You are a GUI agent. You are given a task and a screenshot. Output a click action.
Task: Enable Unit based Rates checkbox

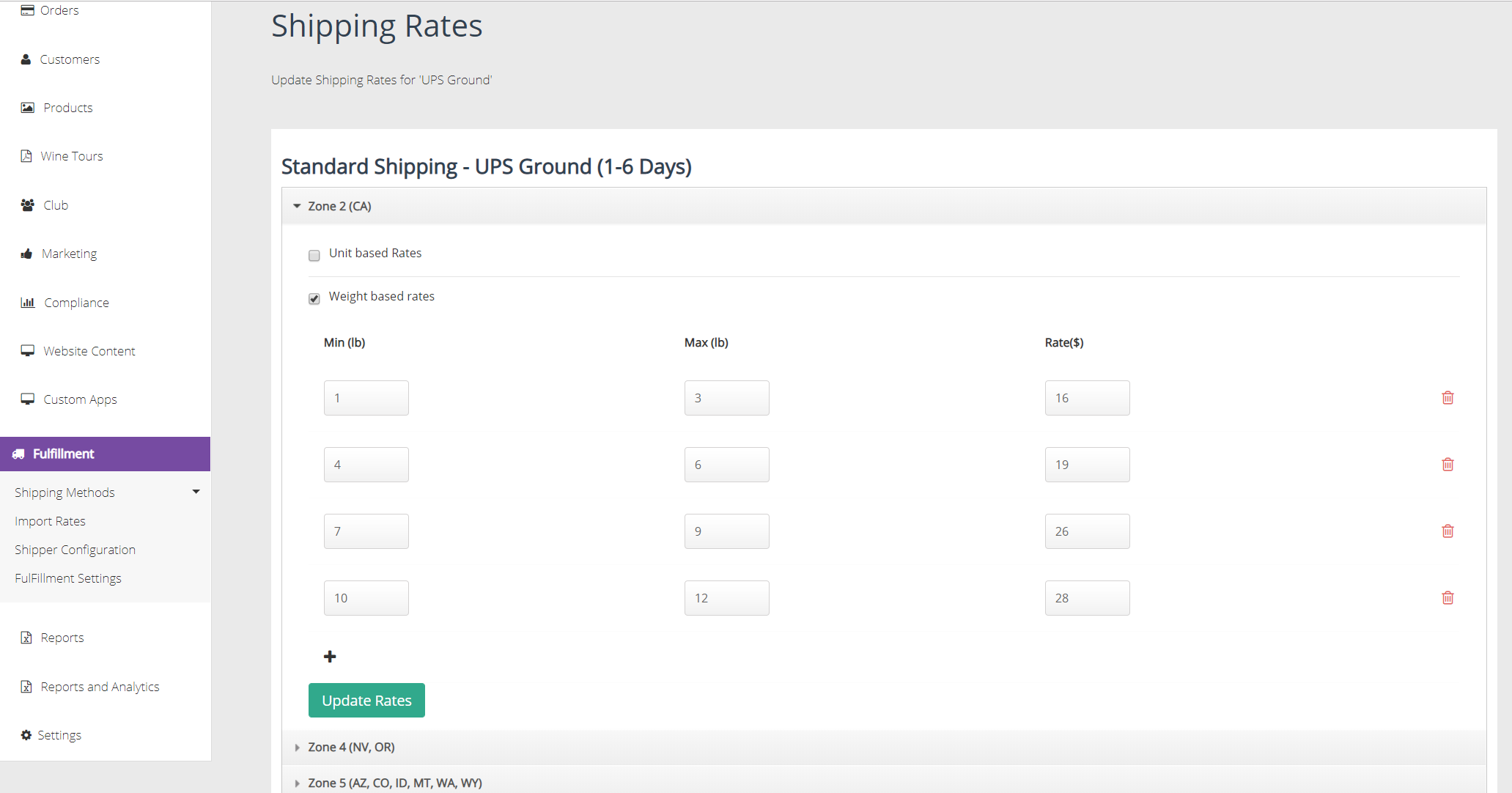314,256
